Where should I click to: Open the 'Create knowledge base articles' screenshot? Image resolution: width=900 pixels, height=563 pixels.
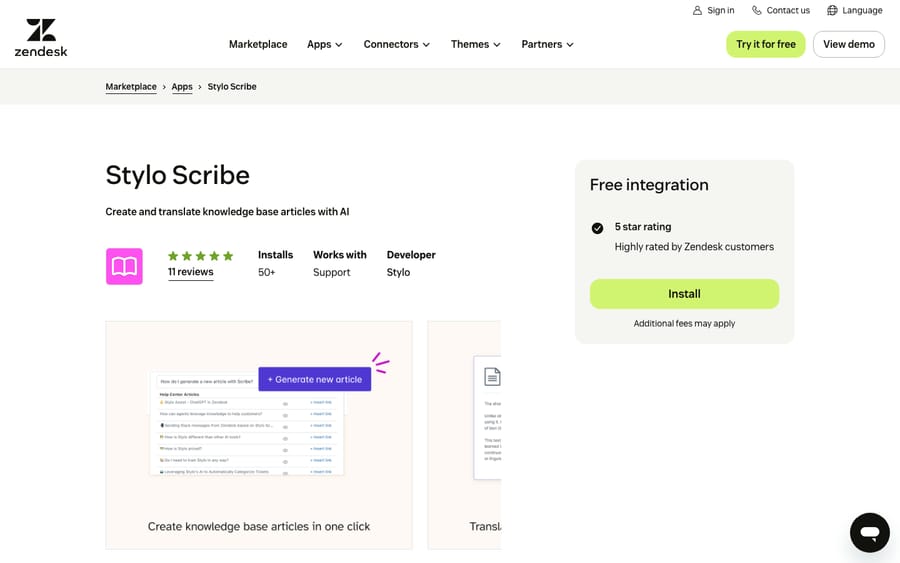[259, 435]
